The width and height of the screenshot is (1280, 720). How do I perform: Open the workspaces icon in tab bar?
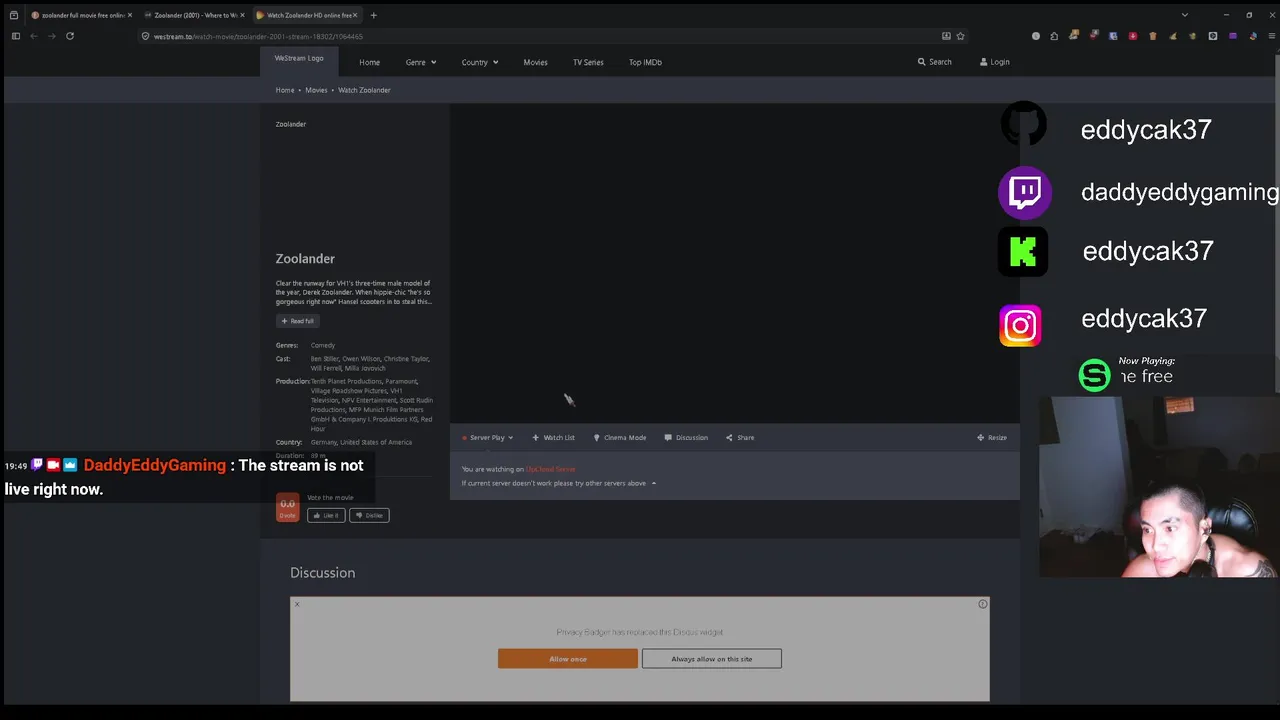coord(13,15)
